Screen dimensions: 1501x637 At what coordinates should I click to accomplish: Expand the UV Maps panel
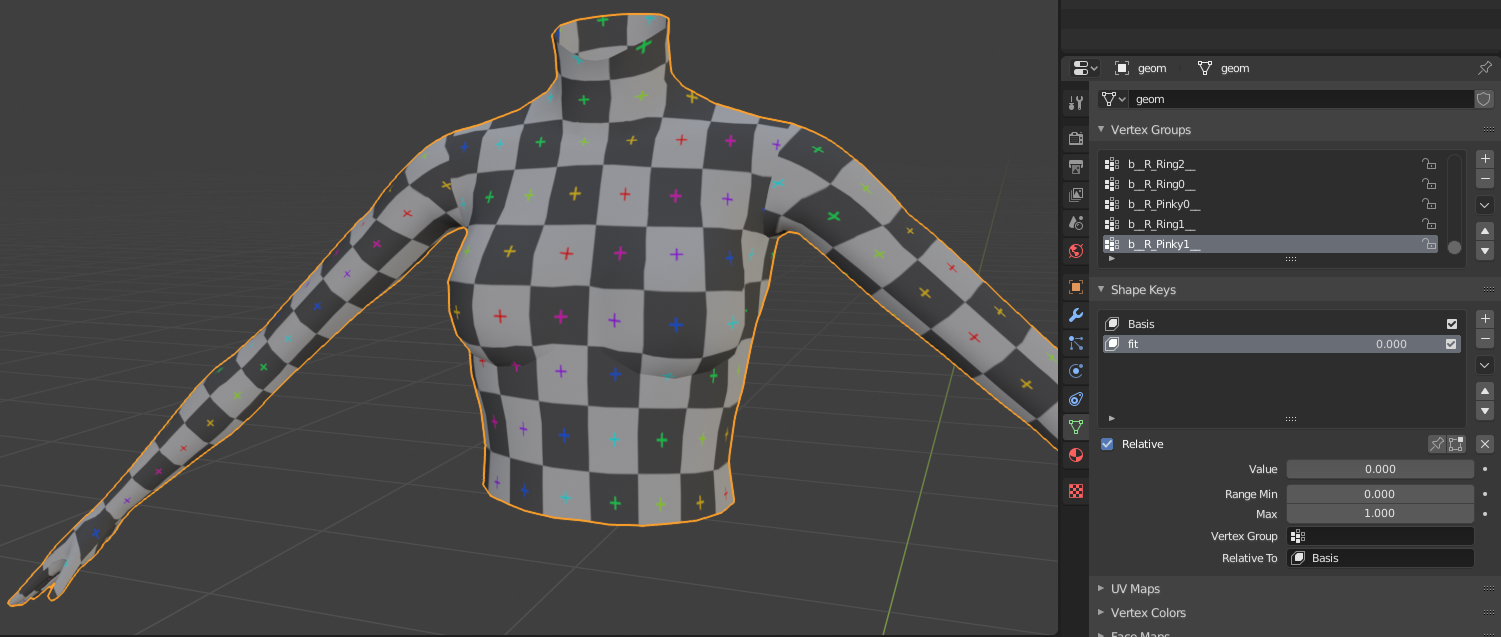pos(1102,589)
